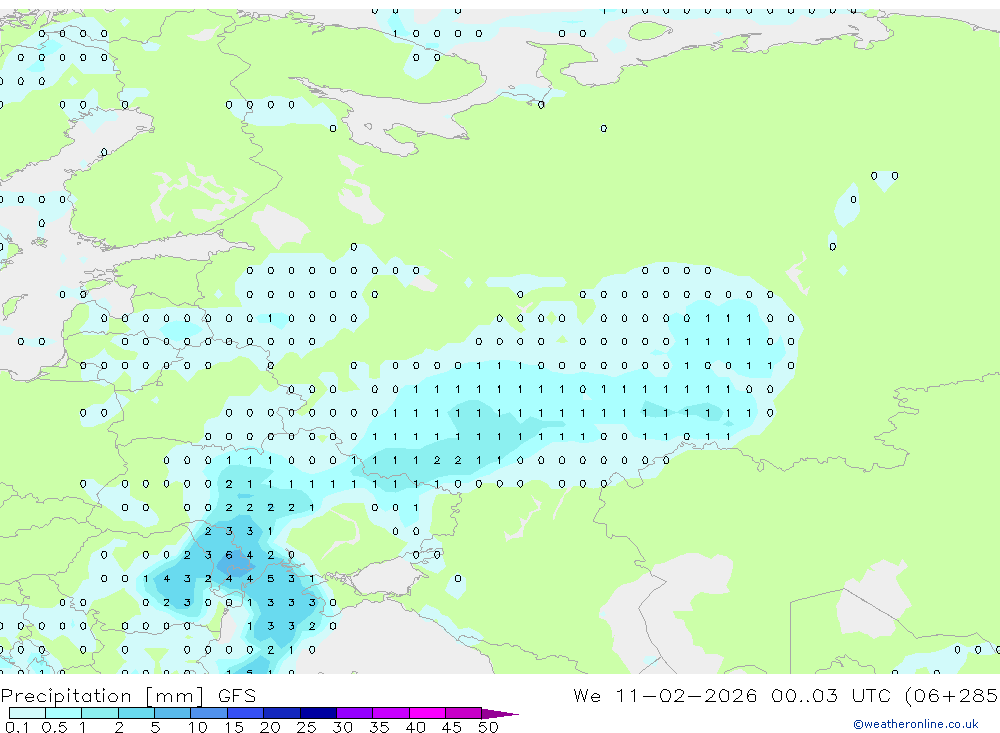Select the 45–50 mm legend color swatch
This screenshot has width=1000, height=733.
click(464, 713)
